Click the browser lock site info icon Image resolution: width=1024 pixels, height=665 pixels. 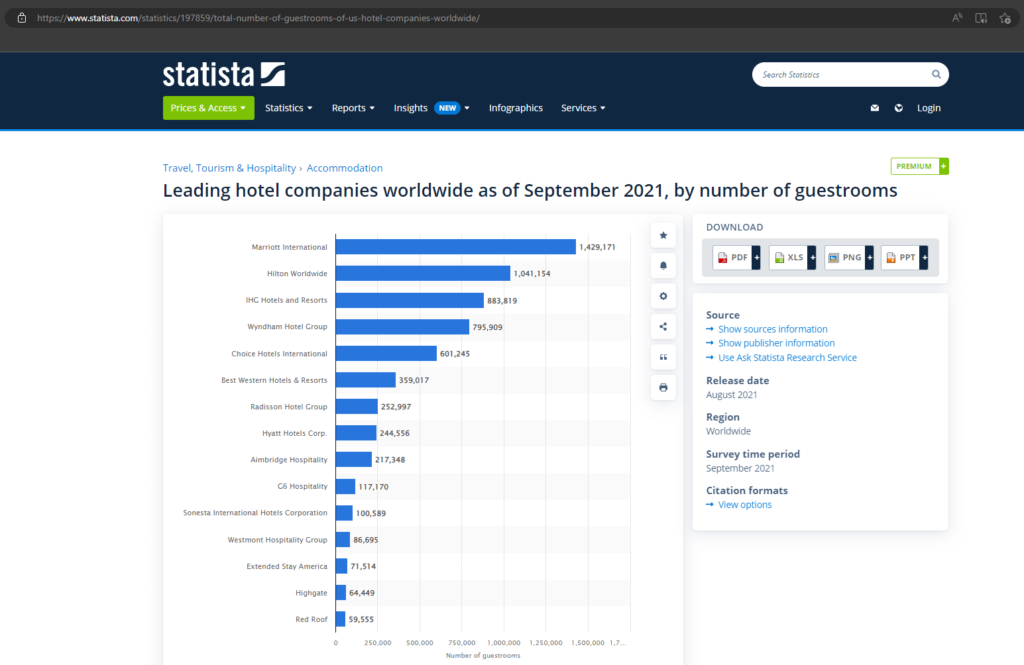tap(22, 18)
